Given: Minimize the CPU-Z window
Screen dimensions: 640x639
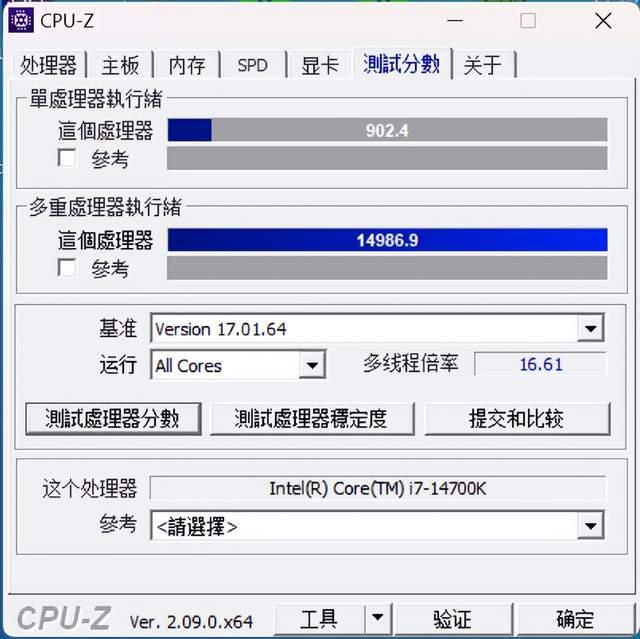Looking at the screenshot, I should coord(454,20).
